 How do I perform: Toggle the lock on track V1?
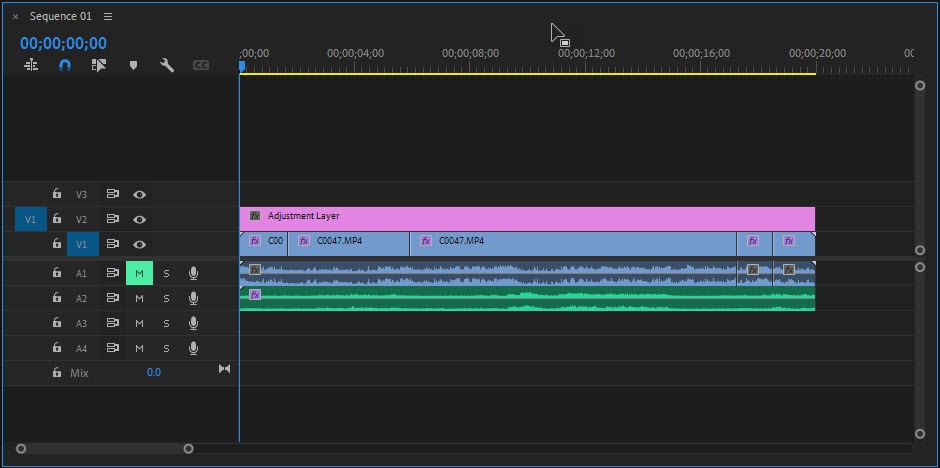point(57,244)
